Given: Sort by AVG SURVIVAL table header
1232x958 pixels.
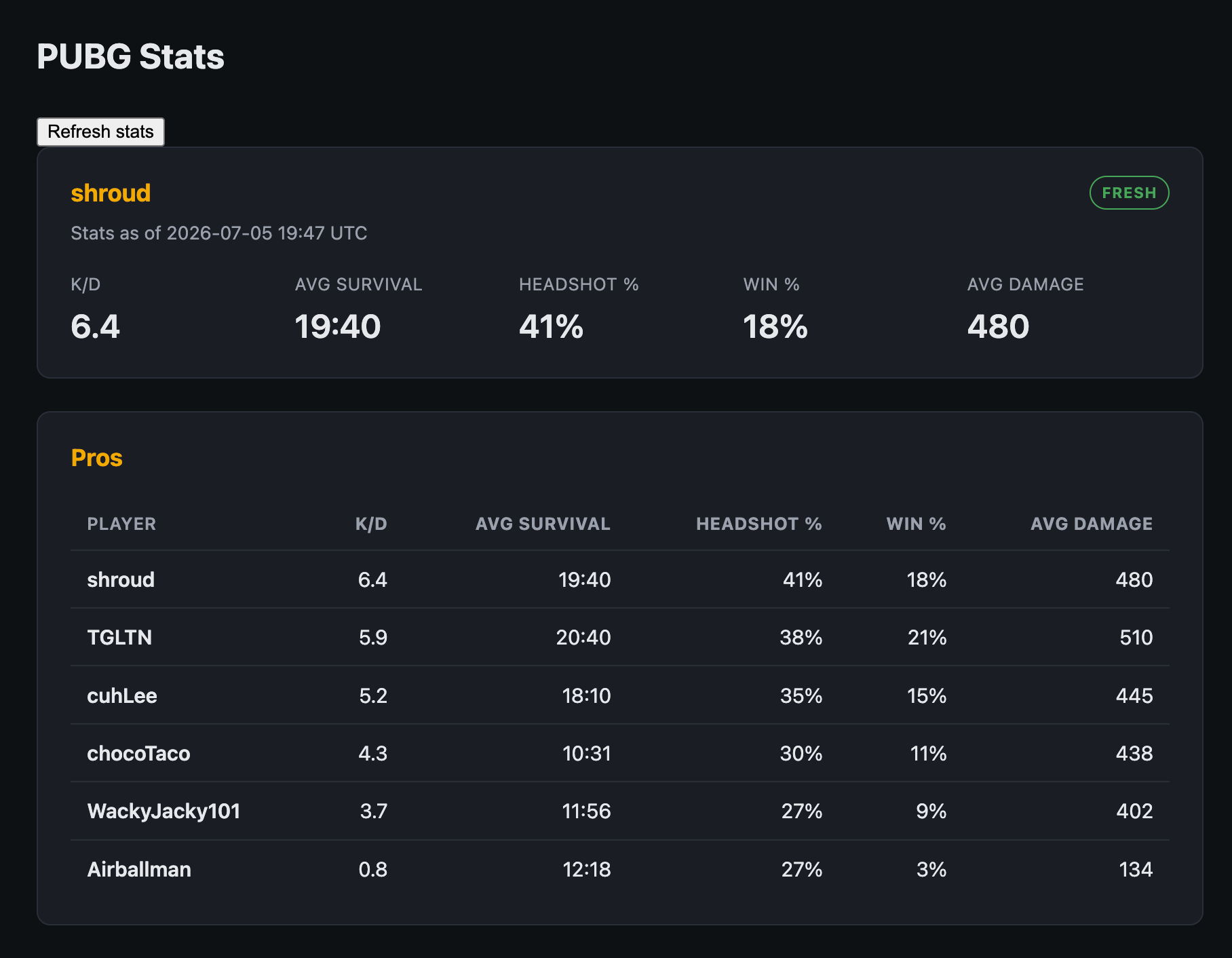Looking at the screenshot, I should pyautogui.click(x=543, y=524).
